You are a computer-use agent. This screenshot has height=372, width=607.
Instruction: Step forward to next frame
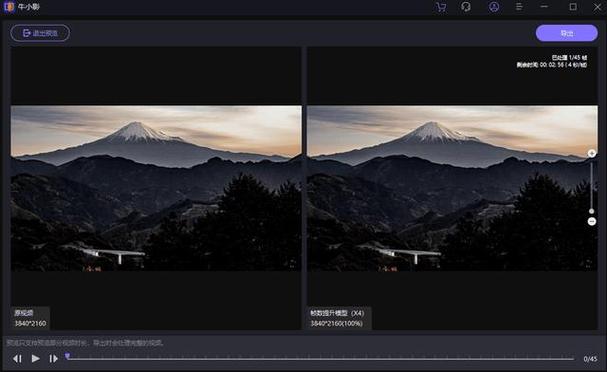[53, 359]
